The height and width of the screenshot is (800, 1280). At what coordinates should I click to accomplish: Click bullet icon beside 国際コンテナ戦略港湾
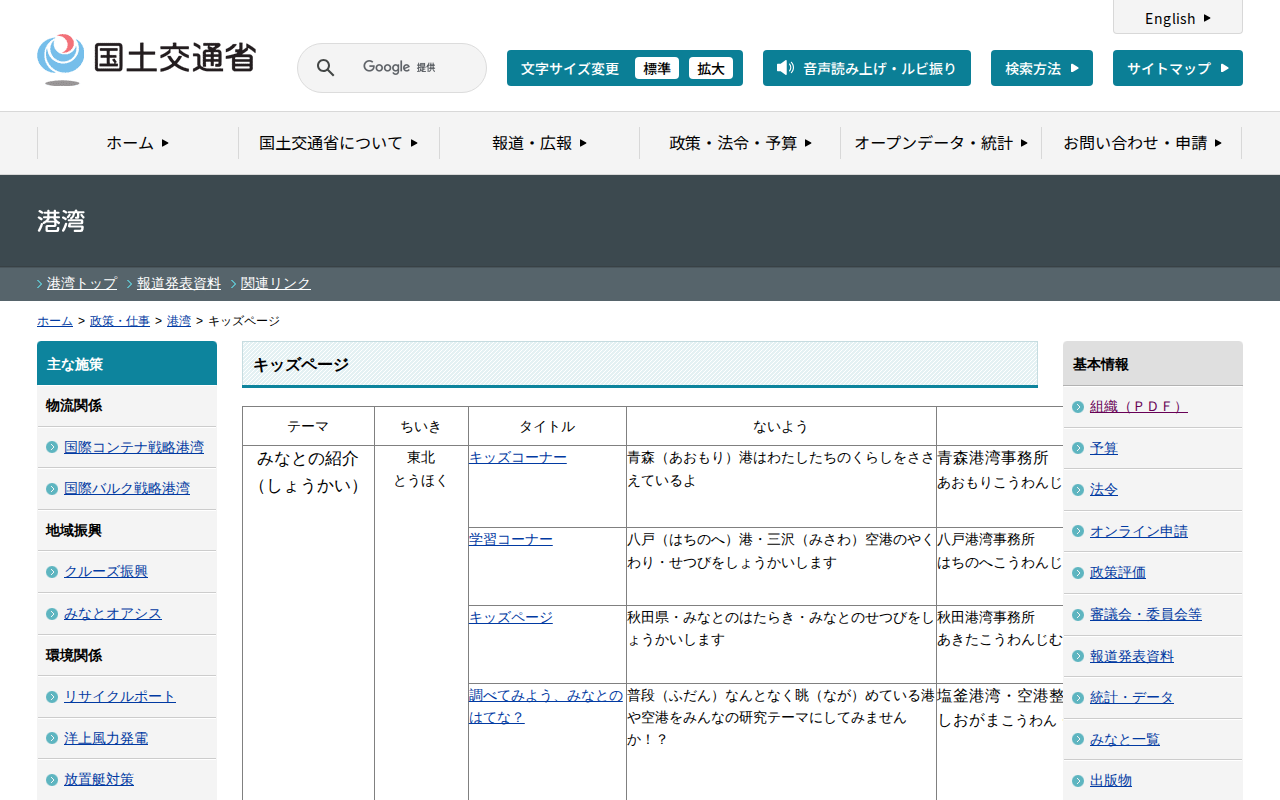(x=52, y=447)
